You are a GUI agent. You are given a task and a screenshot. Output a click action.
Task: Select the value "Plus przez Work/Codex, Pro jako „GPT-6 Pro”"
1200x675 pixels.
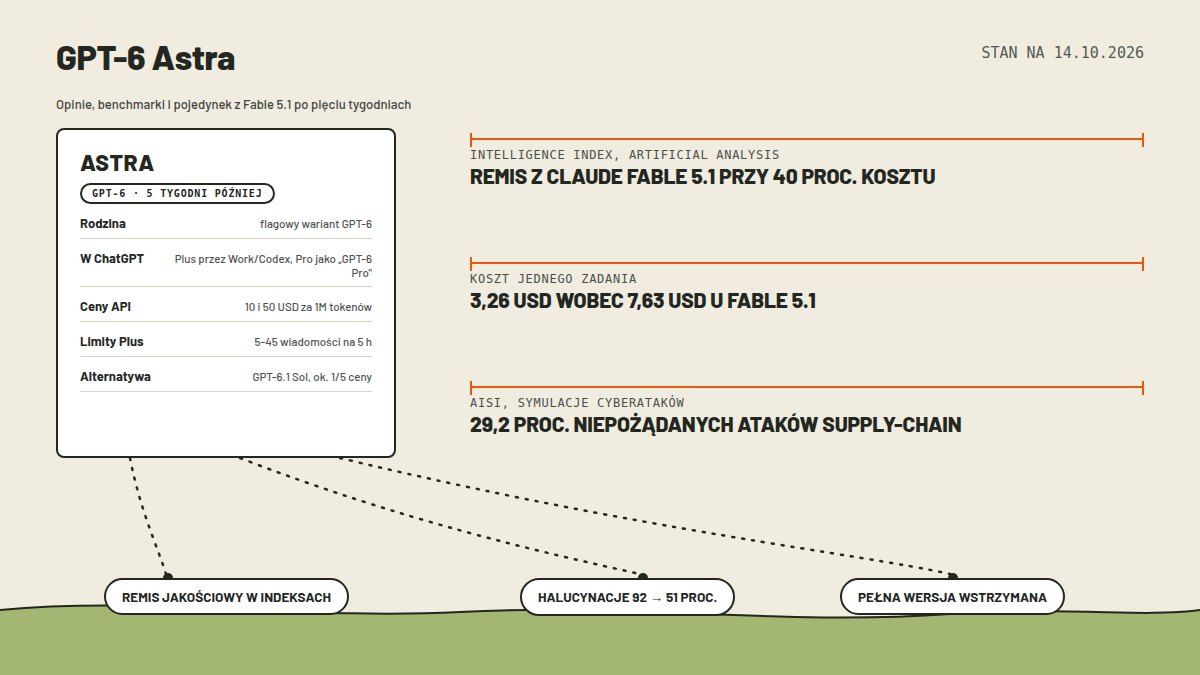tap(273, 265)
